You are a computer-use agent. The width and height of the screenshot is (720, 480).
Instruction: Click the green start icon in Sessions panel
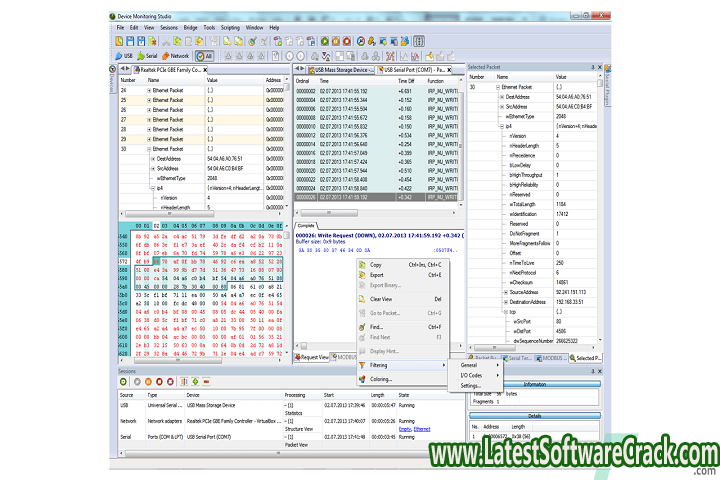point(125,381)
